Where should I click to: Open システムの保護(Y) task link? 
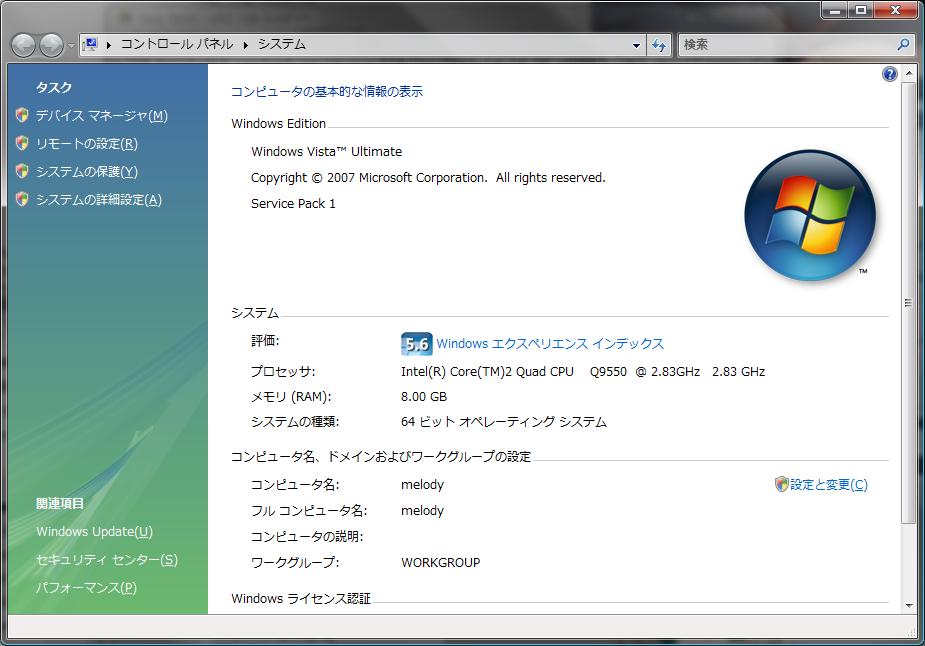[87, 172]
